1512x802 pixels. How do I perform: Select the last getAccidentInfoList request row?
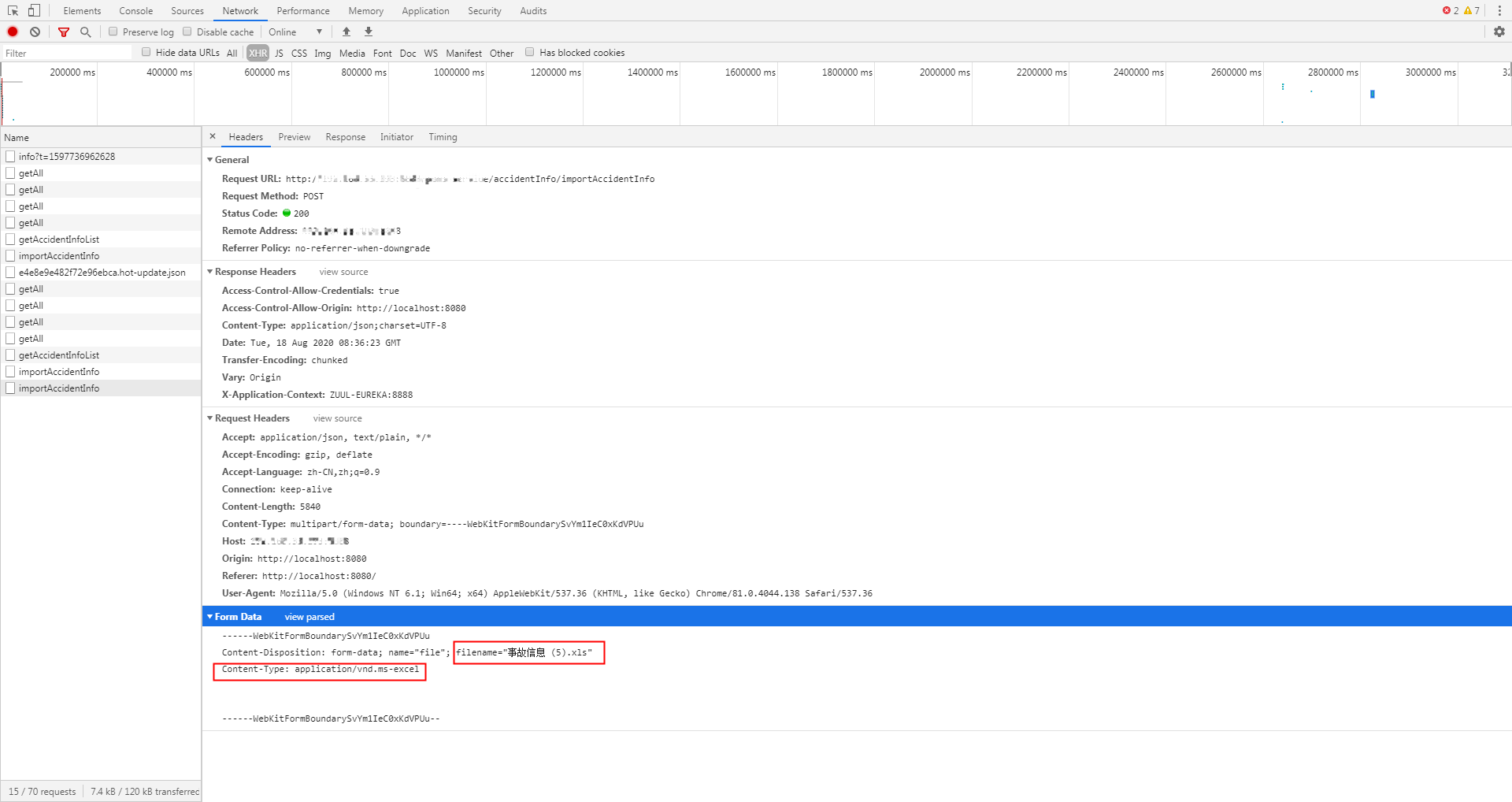101,355
